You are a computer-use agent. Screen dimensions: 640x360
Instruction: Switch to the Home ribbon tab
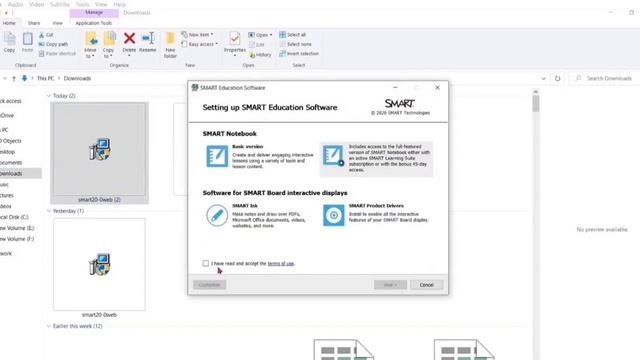pos(9,23)
